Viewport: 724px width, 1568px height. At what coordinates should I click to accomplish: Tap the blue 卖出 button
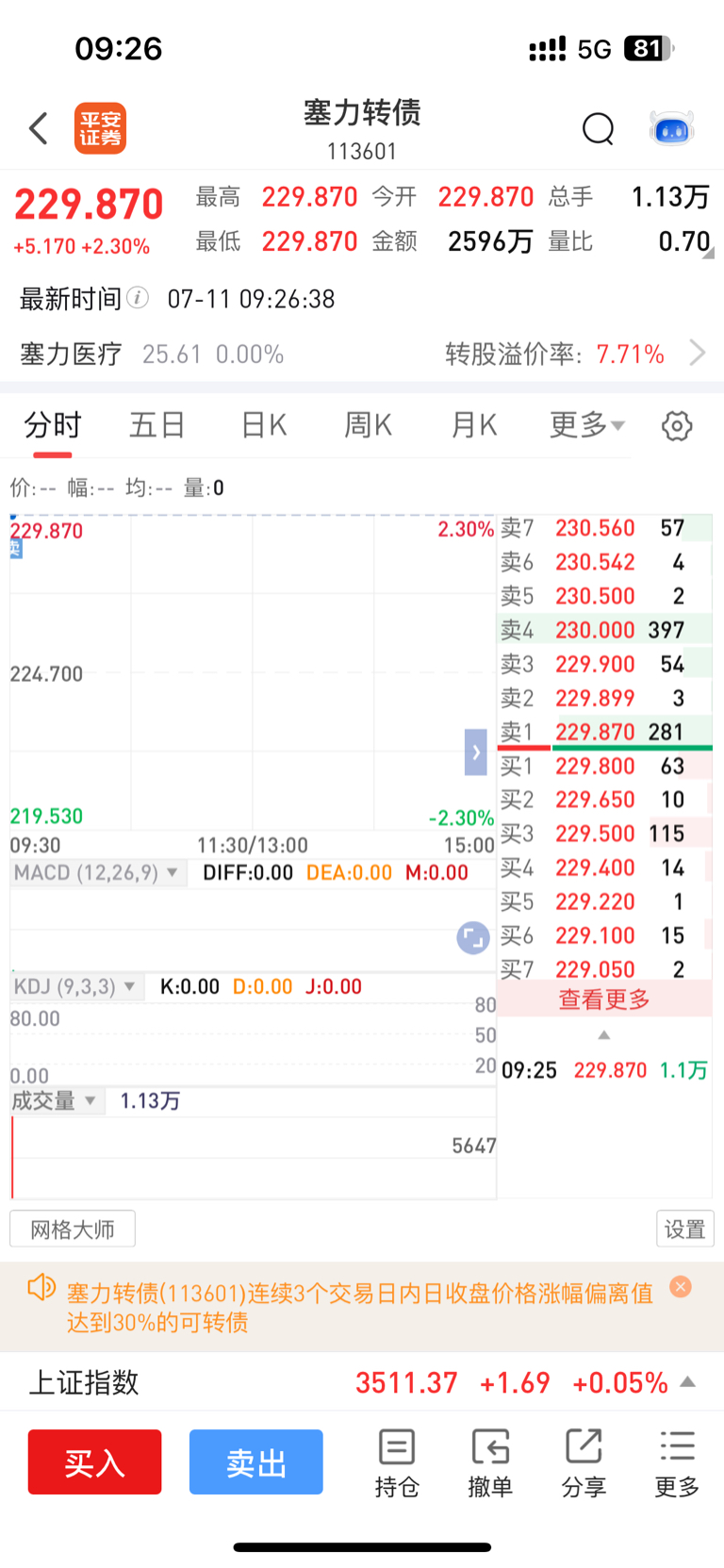click(x=256, y=1462)
